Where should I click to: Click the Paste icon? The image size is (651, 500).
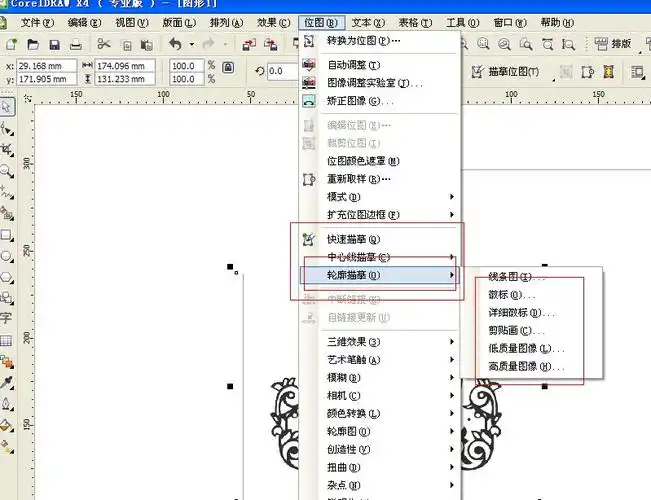[147, 44]
